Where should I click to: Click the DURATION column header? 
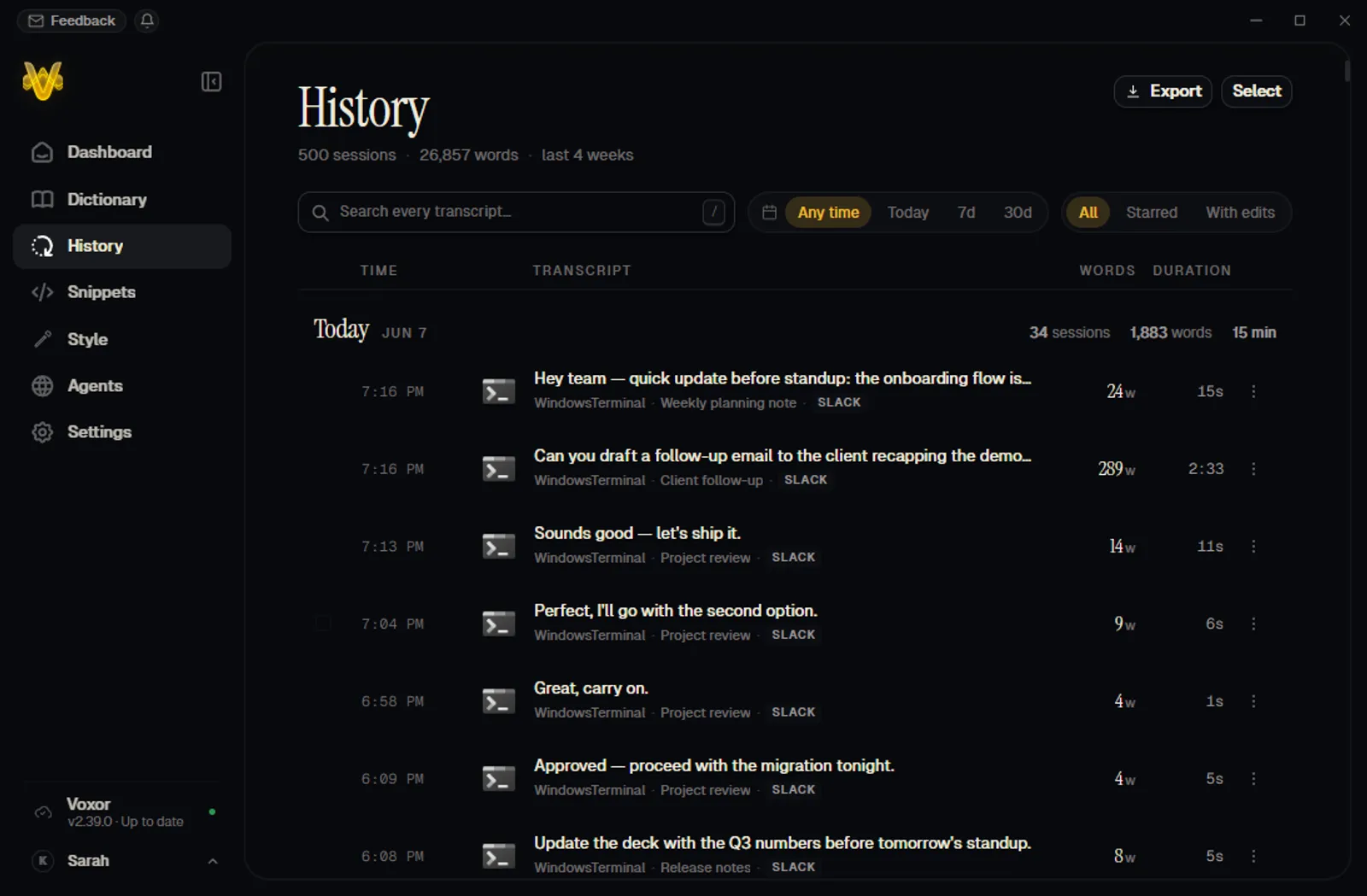click(1192, 271)
